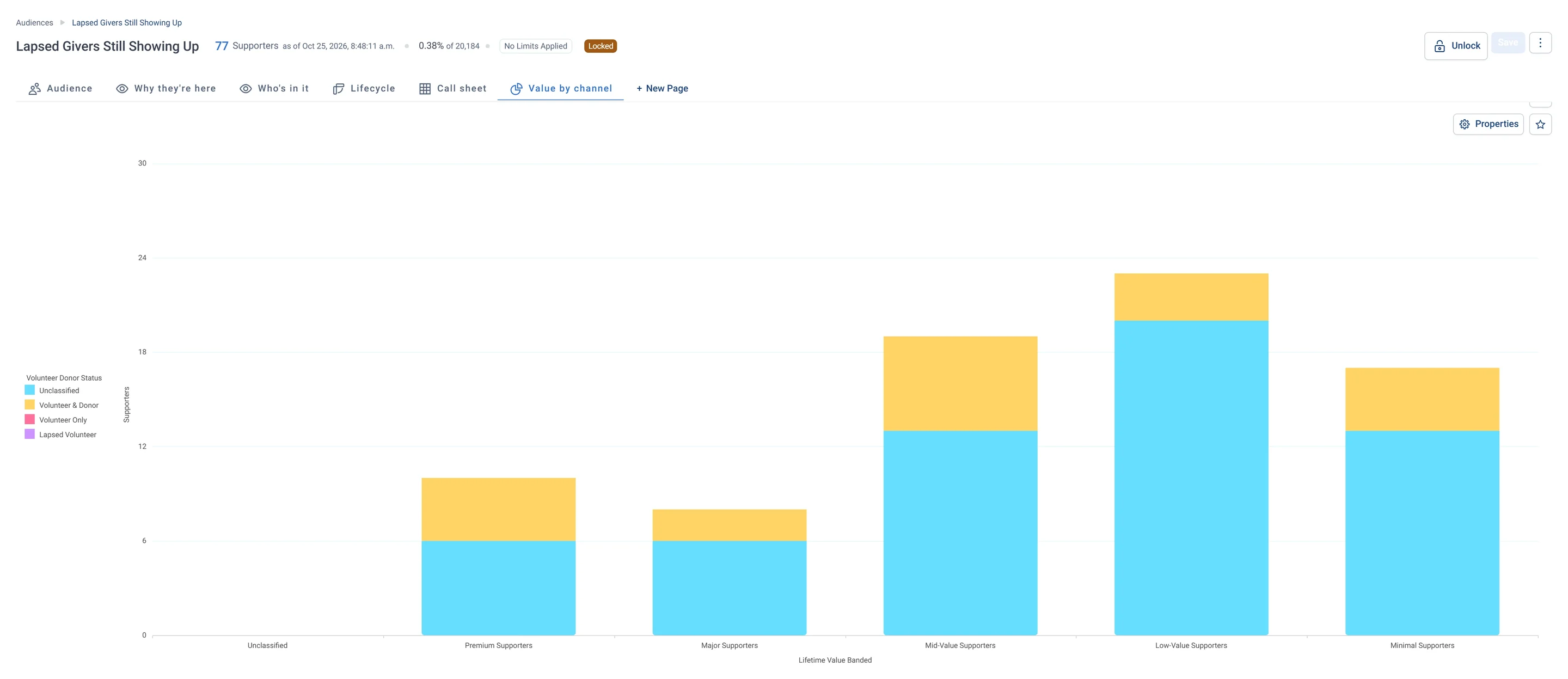Select the Value by channel tab
This screenshot has height=679, width=1568.
click(561, 89)
